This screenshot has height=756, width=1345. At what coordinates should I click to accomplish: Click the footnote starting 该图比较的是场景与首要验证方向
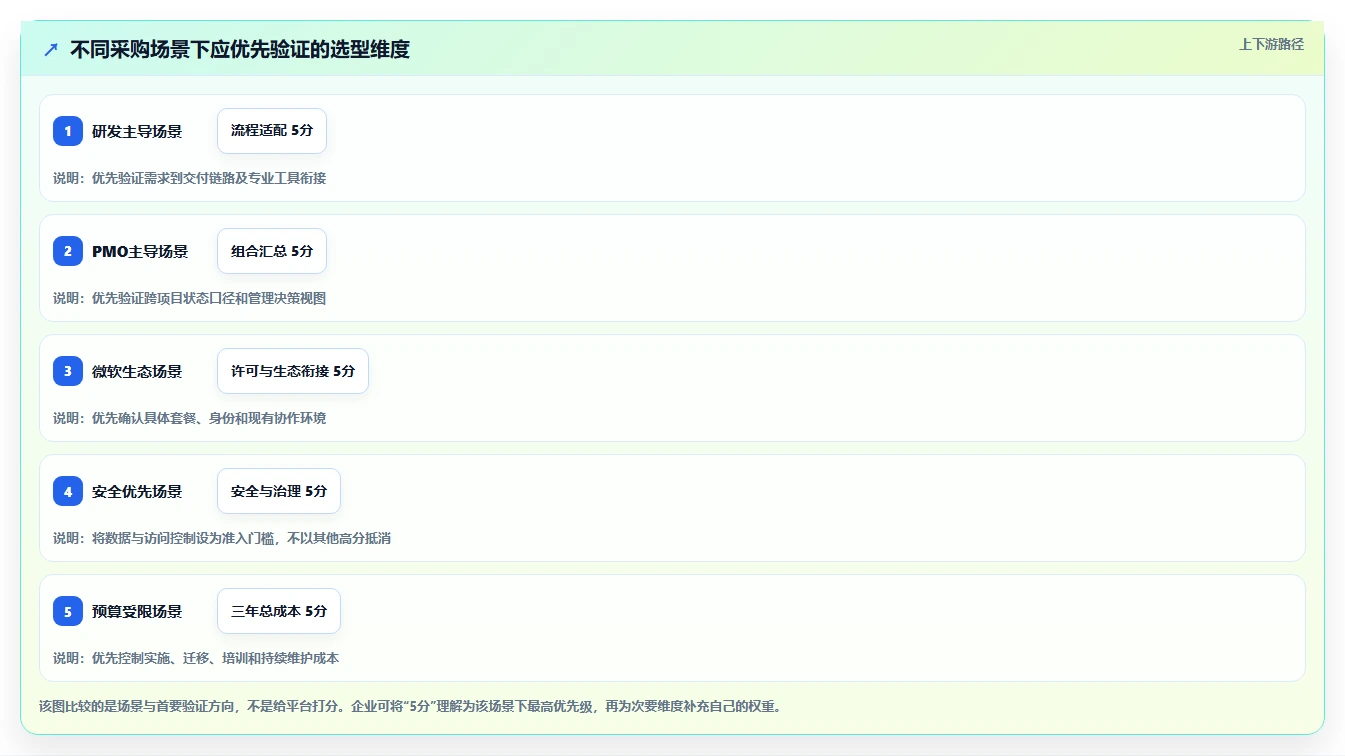409,706
